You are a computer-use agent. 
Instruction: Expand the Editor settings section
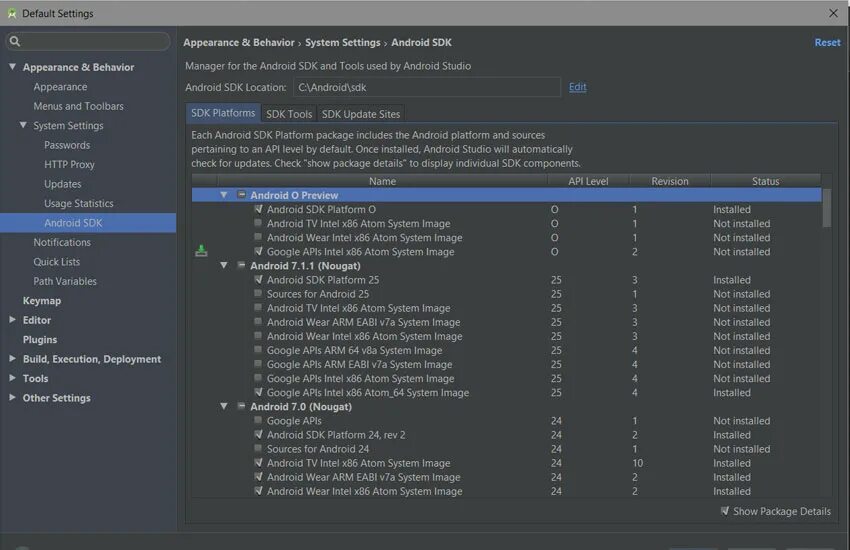tap(12, 320)
